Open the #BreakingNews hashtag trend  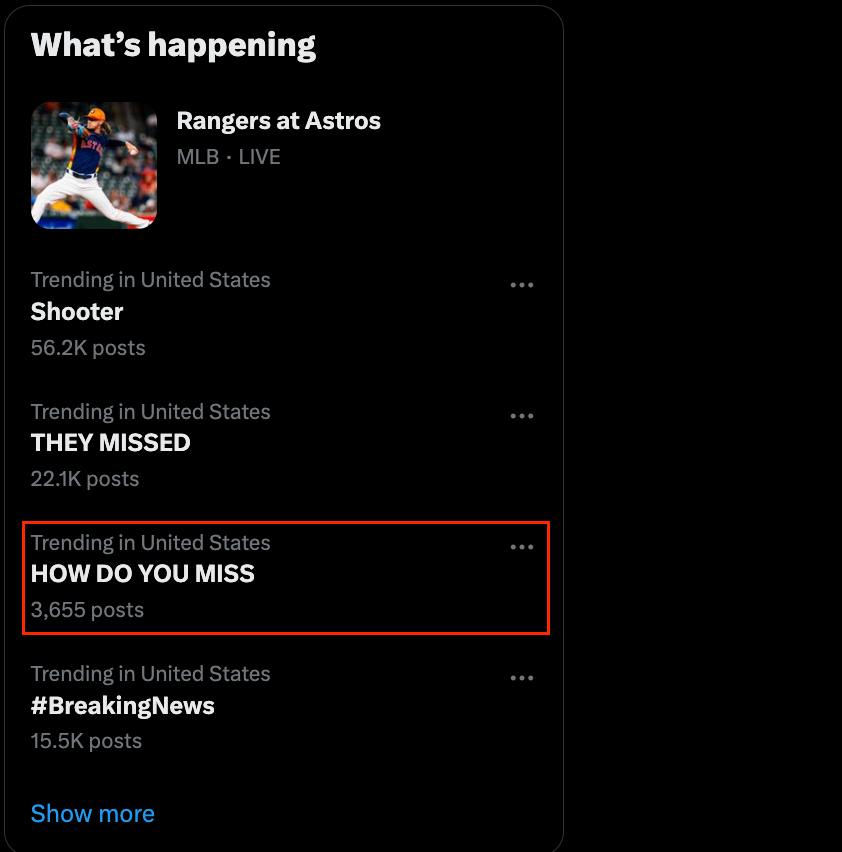click(x=122, y=706)
